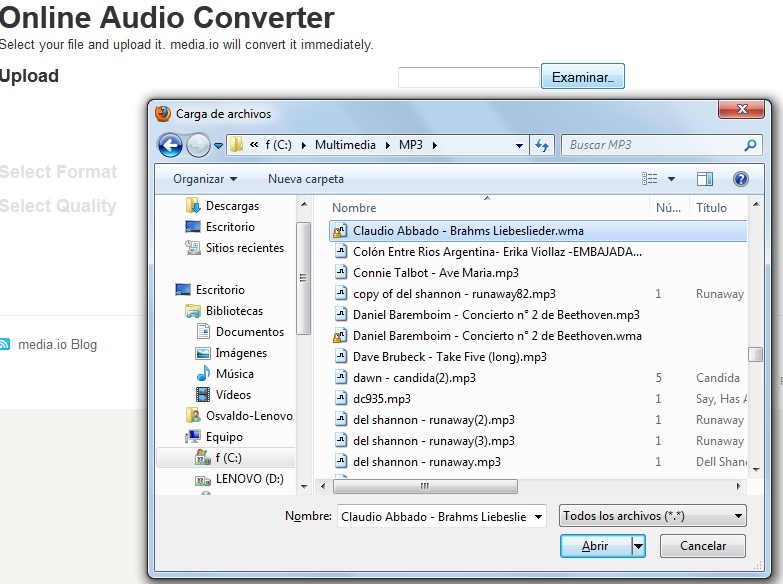783x584 pixels.
Task: Click the change view icon in toolbar
Action: click(650, 179)
